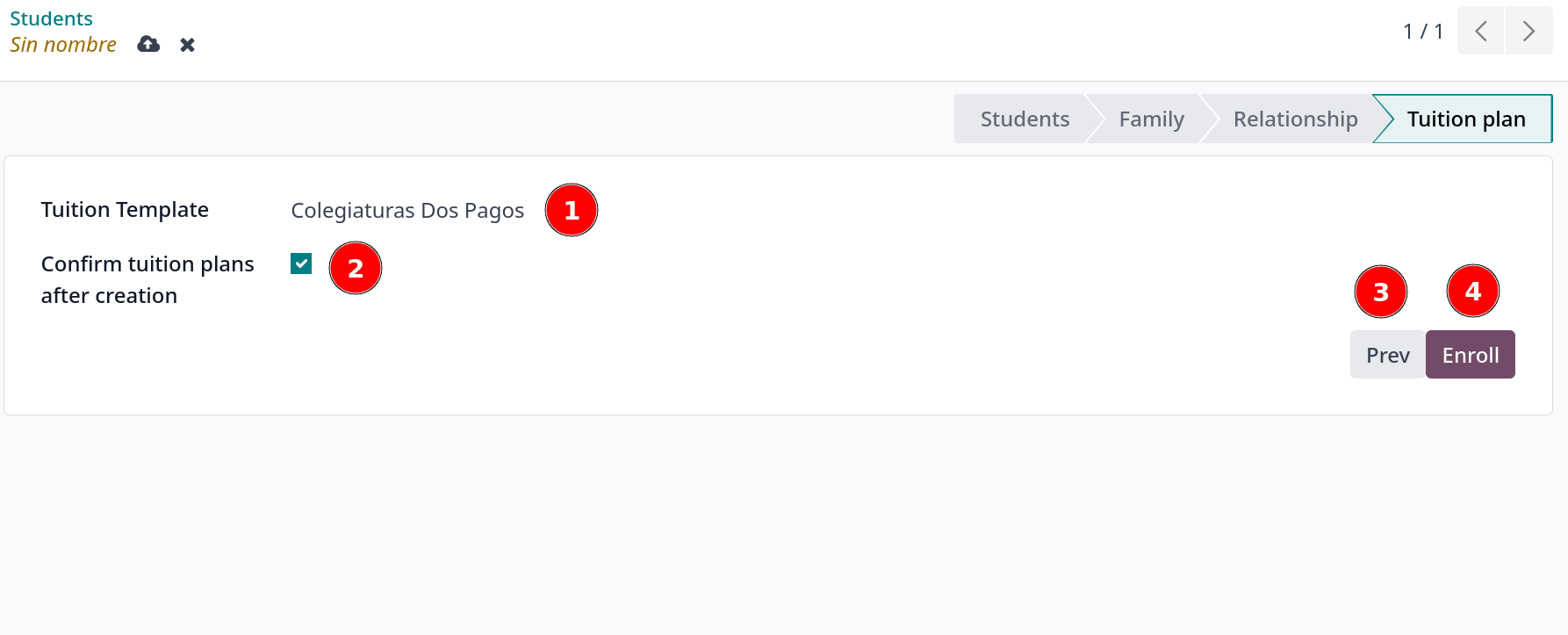Click the red marker numbered 3

point(1381,292)
